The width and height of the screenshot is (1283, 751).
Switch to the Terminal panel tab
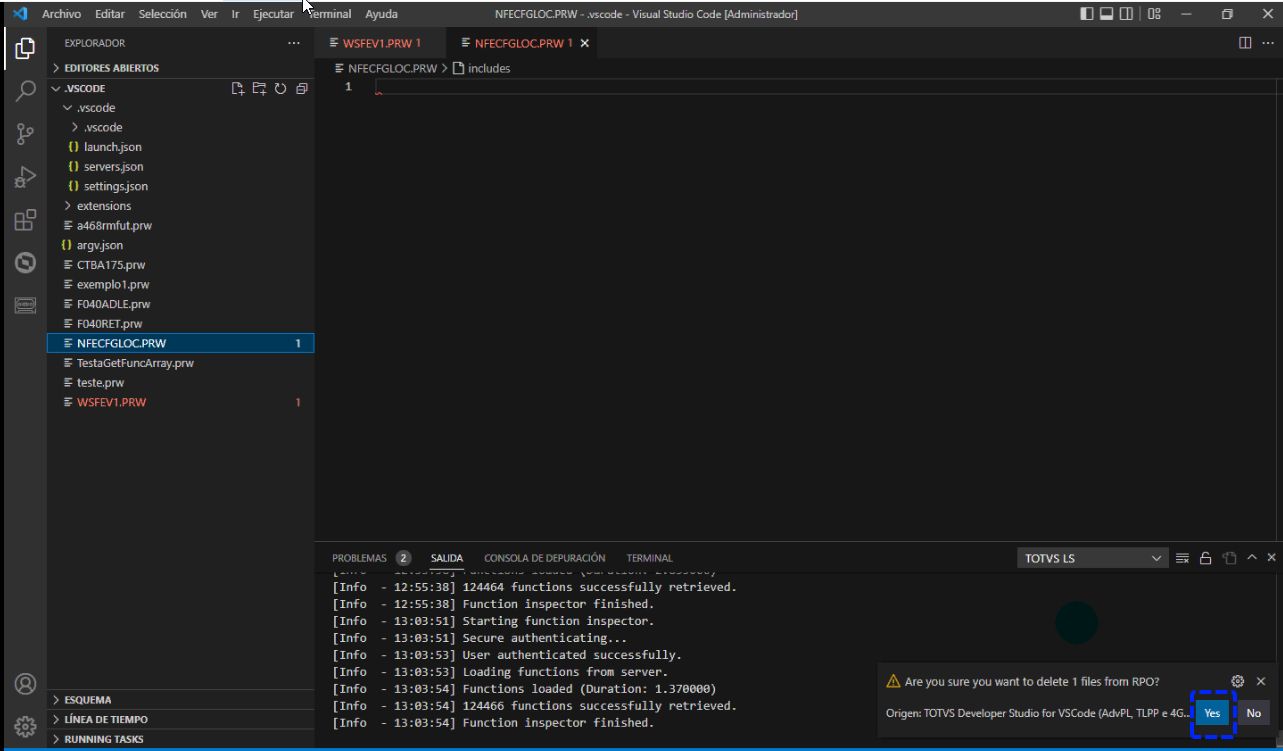[x=649, y=558]
